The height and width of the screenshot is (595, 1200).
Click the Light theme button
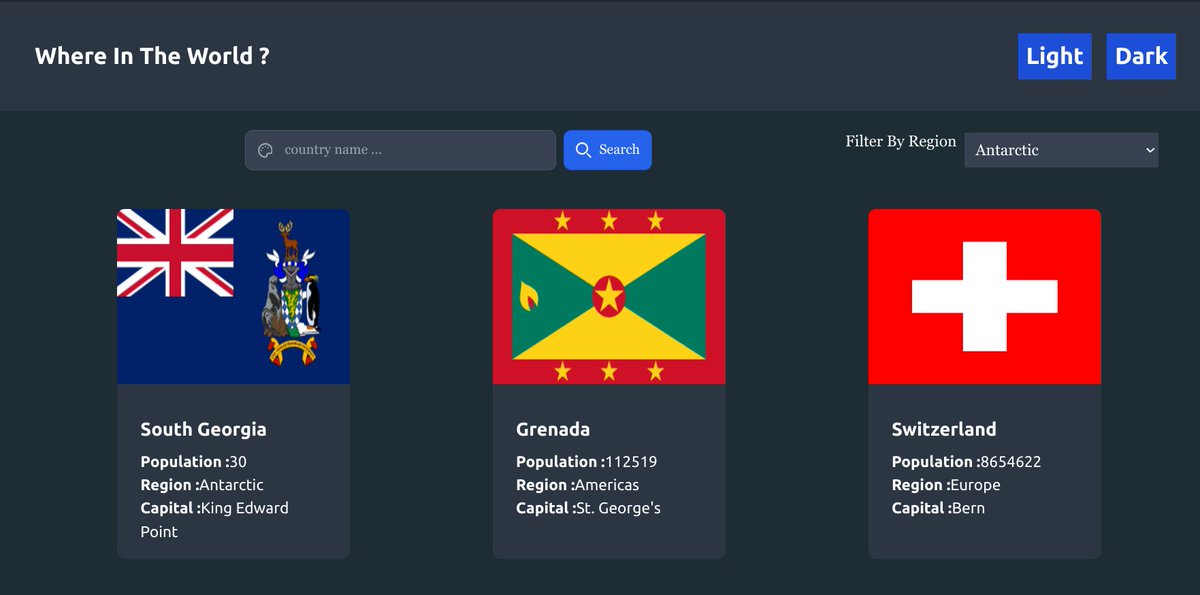pyautogui.click(x=1054, y=56)
